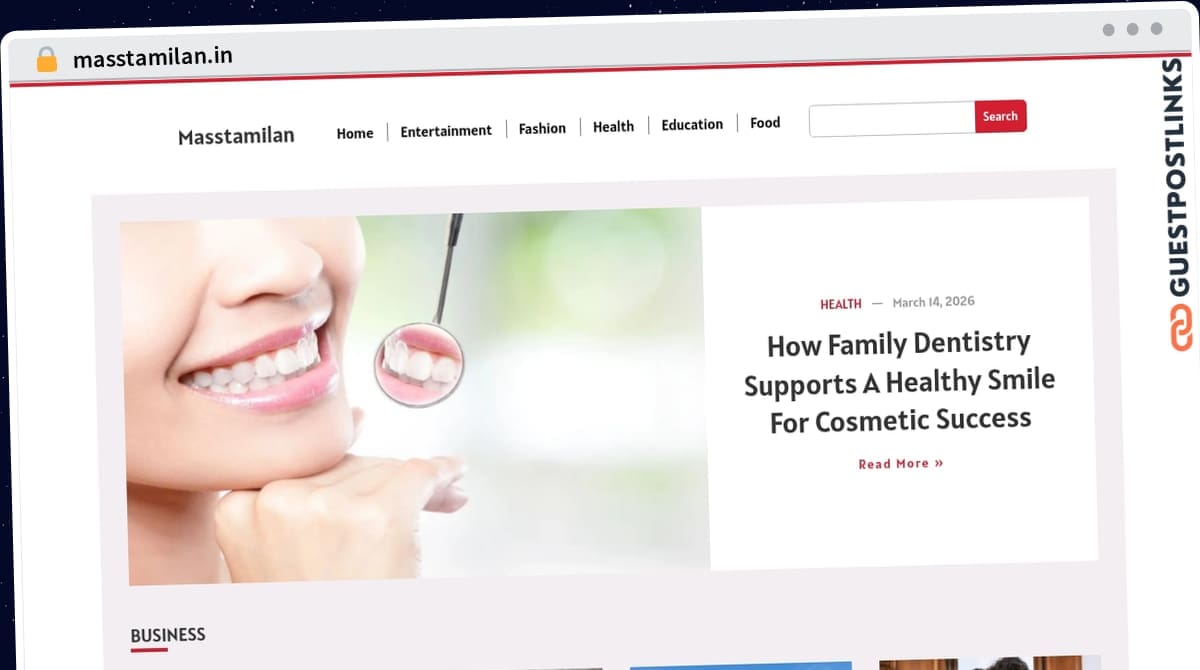Click the March 14, 2026 date
This screenshot has width=1200, height=670.
(934, 301)
